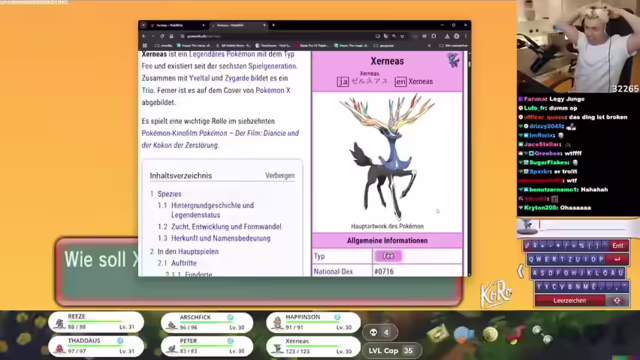Hide the Inhaltsverzeichnis with Verbergen
This screenshot has width=640, height=360.
pyautogui.click(x=280, y=176)
